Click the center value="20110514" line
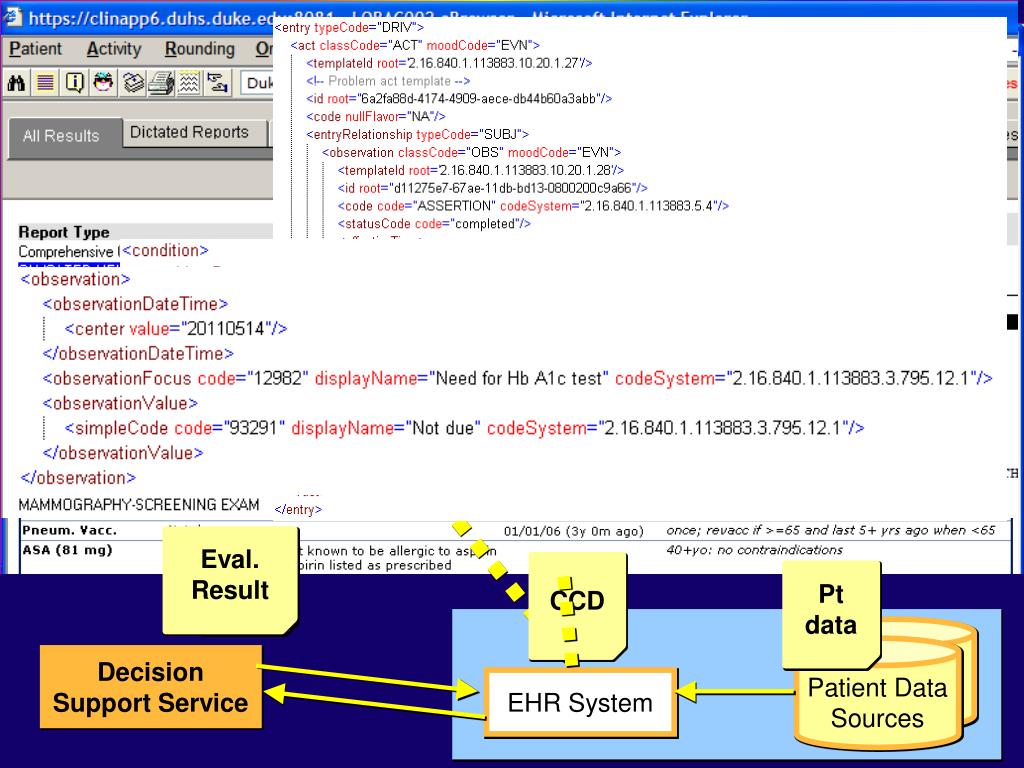This screenshot has width=1024, height=768. [x=176, y=328]
